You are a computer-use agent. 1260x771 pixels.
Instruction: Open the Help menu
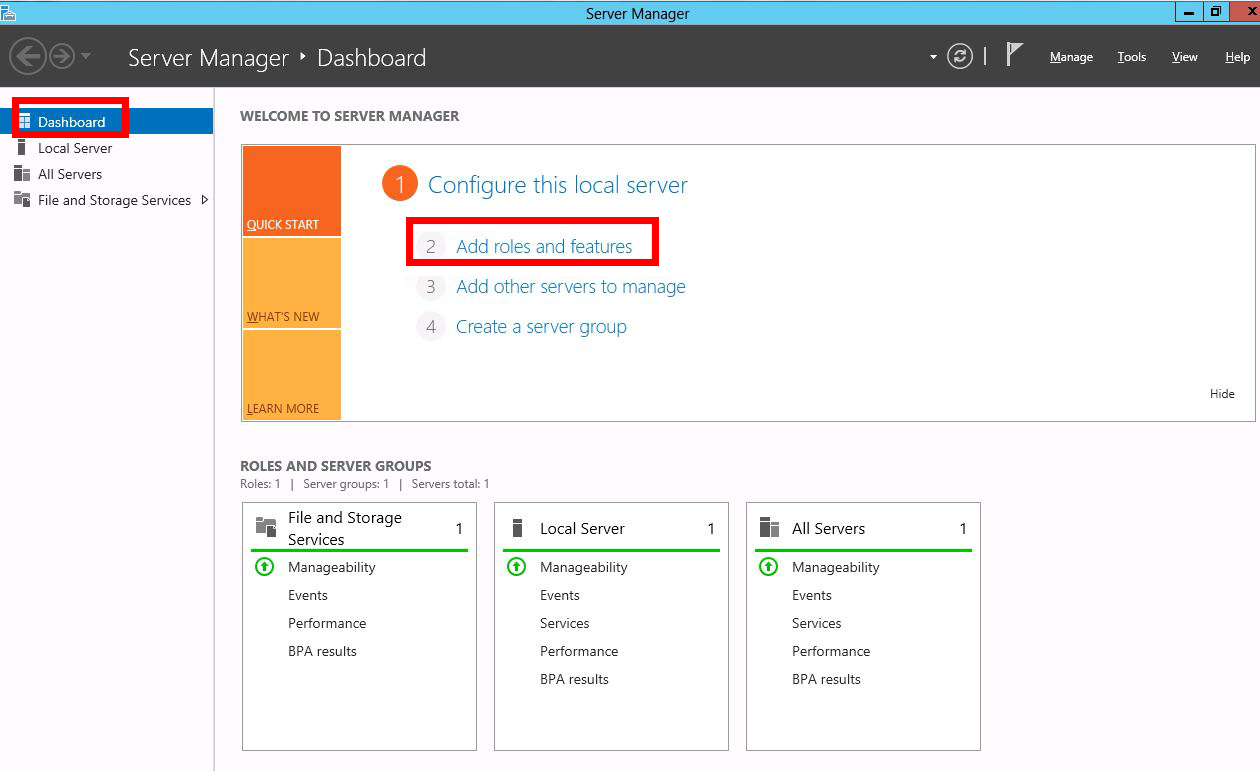tap(1237, 57)
